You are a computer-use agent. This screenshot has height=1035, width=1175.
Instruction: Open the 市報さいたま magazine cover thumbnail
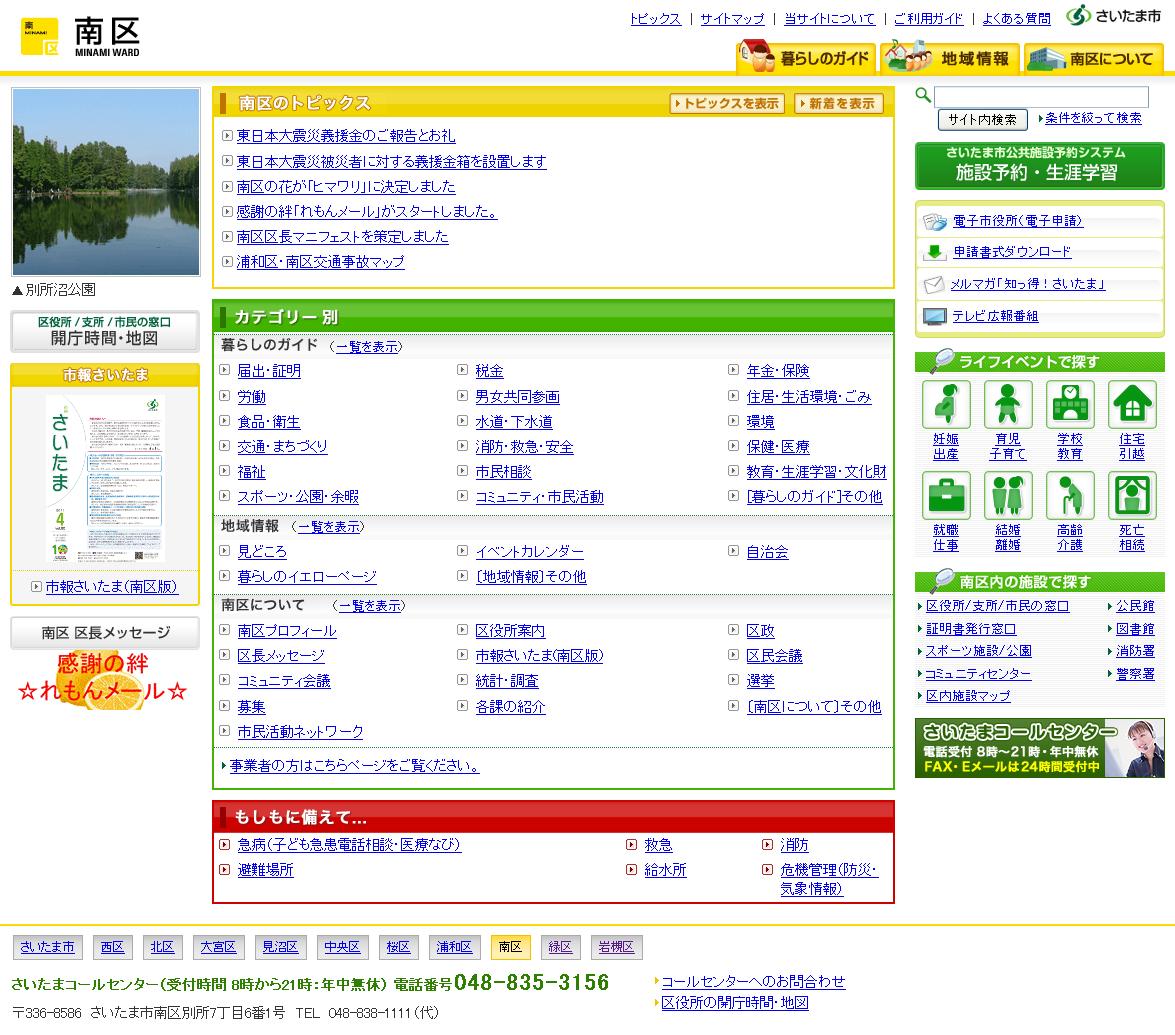coord(106,478)
